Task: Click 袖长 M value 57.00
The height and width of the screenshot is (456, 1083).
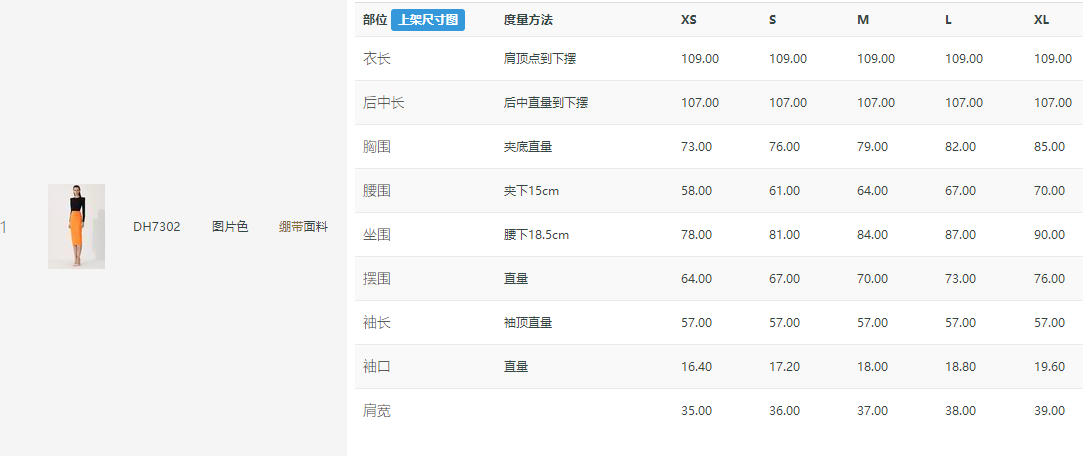Action: click(x=872, y=323)
